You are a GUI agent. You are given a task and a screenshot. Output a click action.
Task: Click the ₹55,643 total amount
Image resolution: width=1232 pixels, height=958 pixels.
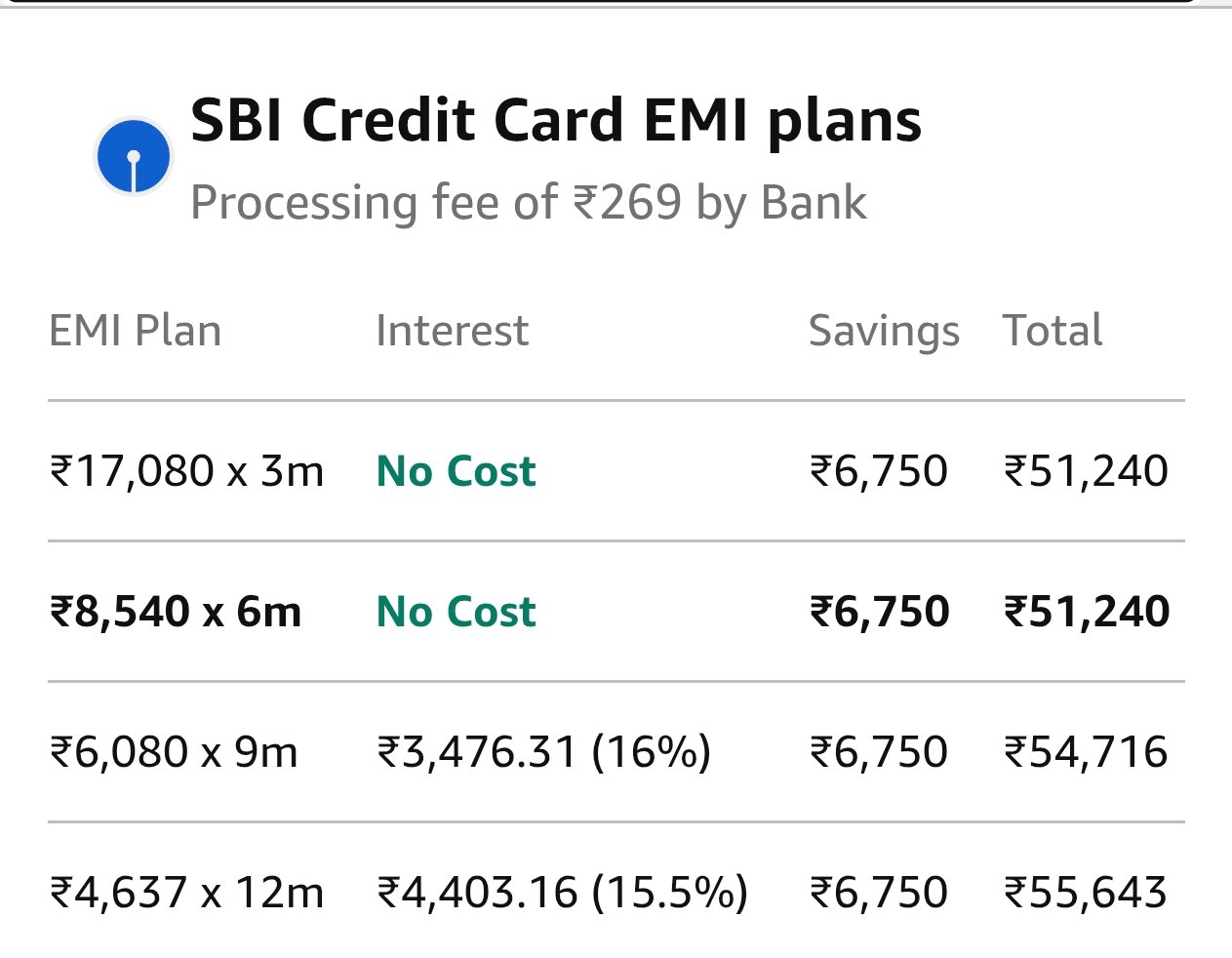coord(1086,893)
